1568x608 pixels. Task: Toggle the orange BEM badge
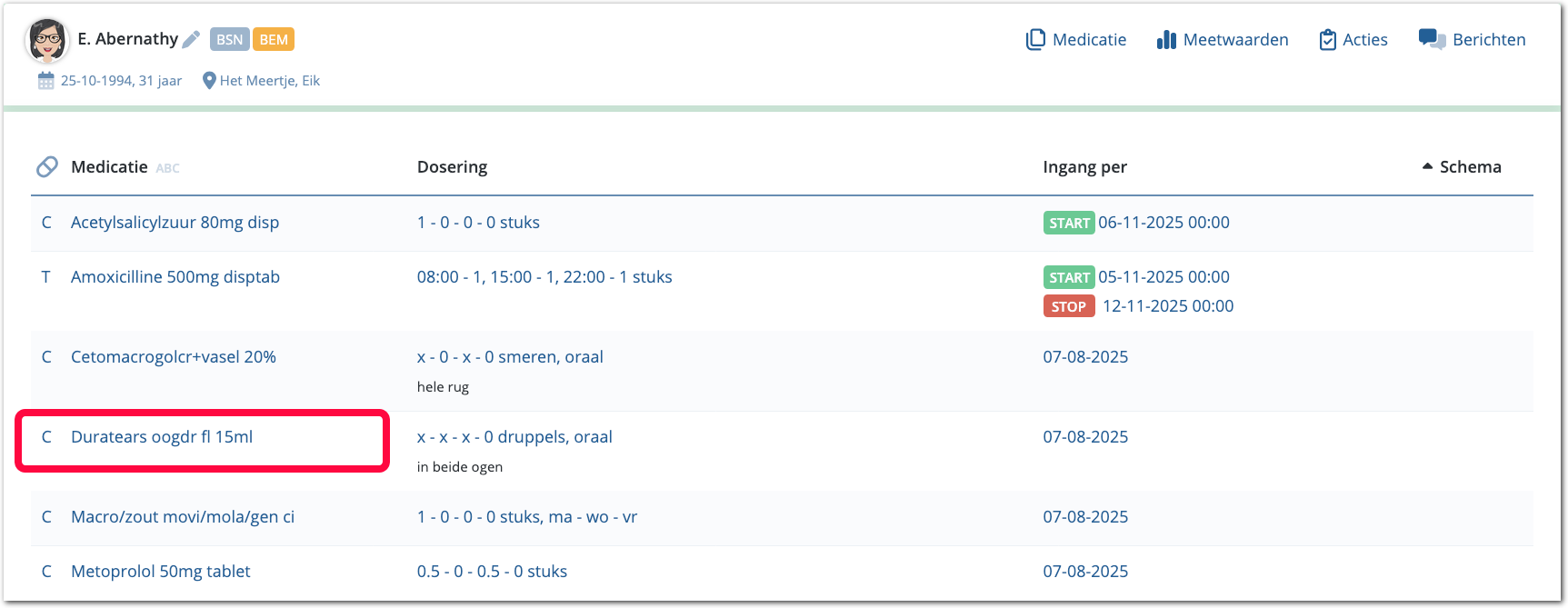[x=274, y=39]
